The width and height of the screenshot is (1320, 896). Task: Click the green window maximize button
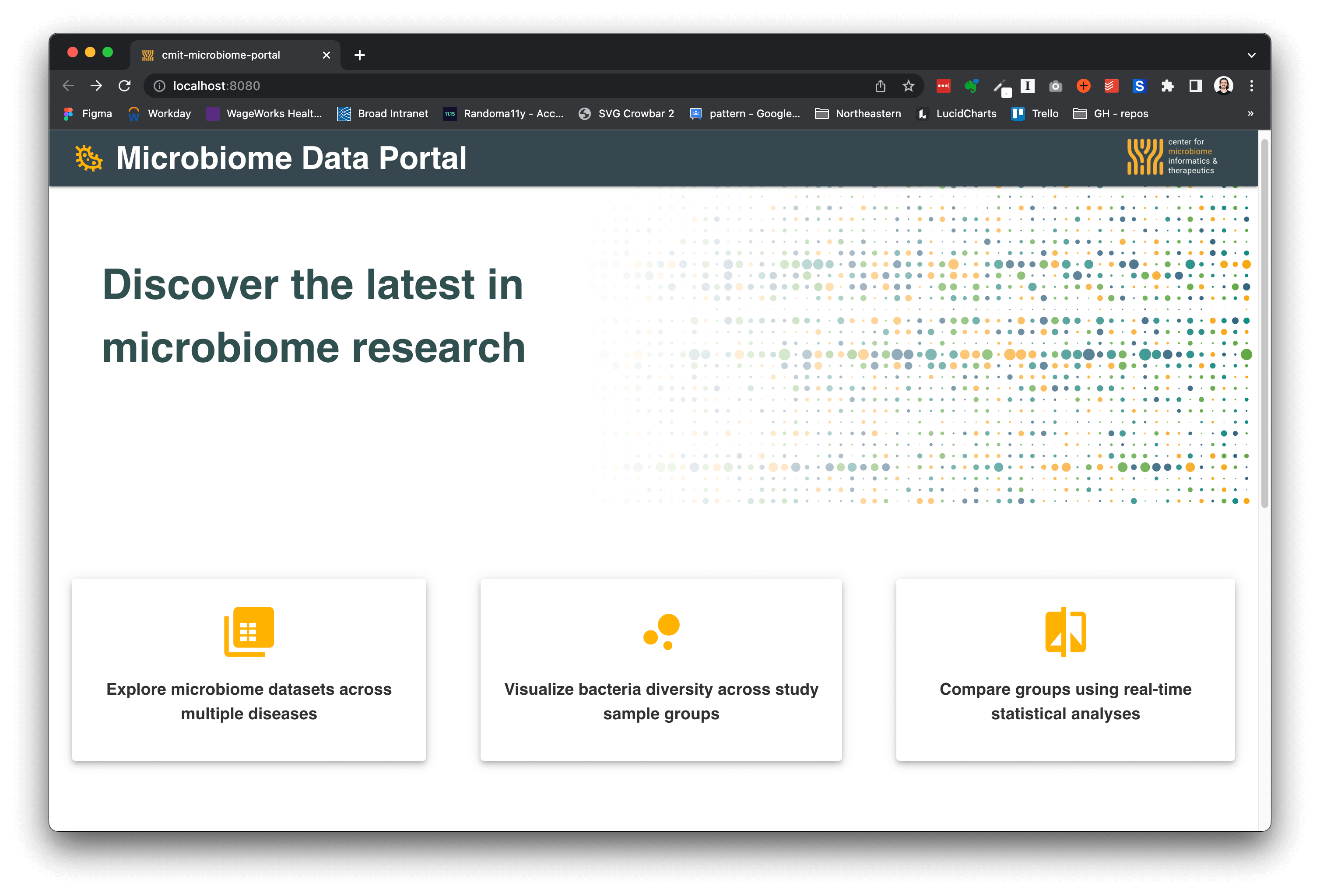(x=107, y=52)
